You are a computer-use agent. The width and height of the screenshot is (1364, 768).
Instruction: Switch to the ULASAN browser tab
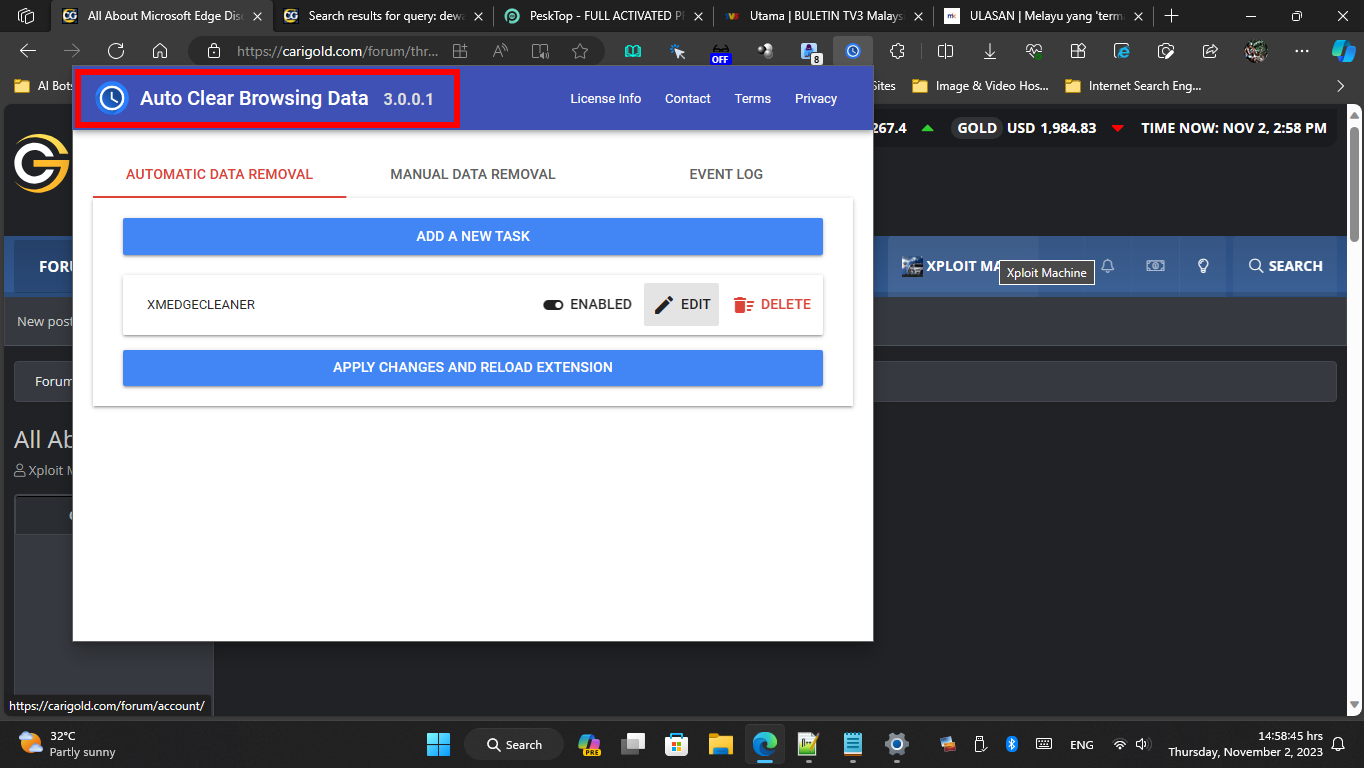[1042, 16]
